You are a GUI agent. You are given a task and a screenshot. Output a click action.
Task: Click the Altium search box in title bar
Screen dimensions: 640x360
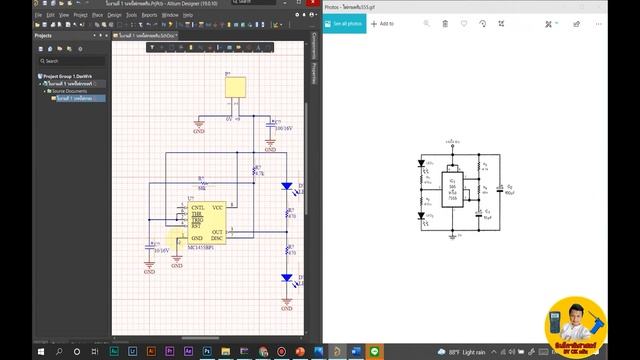coord(253,2)
